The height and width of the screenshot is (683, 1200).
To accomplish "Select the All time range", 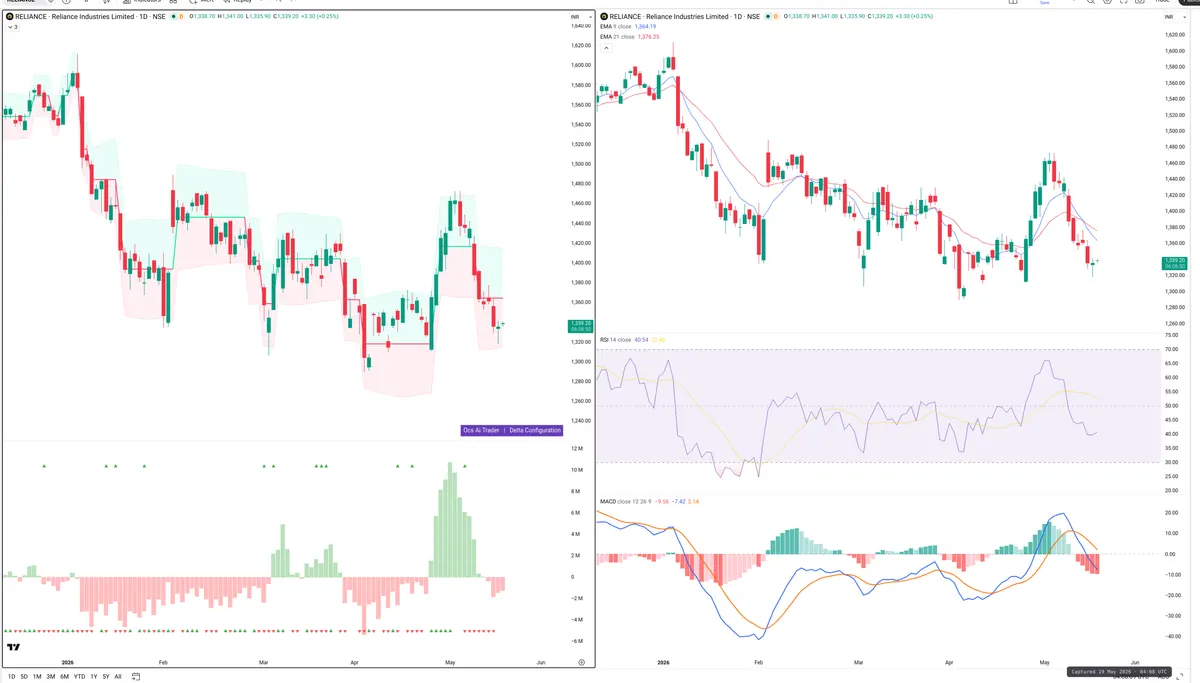I will point(118,677).
